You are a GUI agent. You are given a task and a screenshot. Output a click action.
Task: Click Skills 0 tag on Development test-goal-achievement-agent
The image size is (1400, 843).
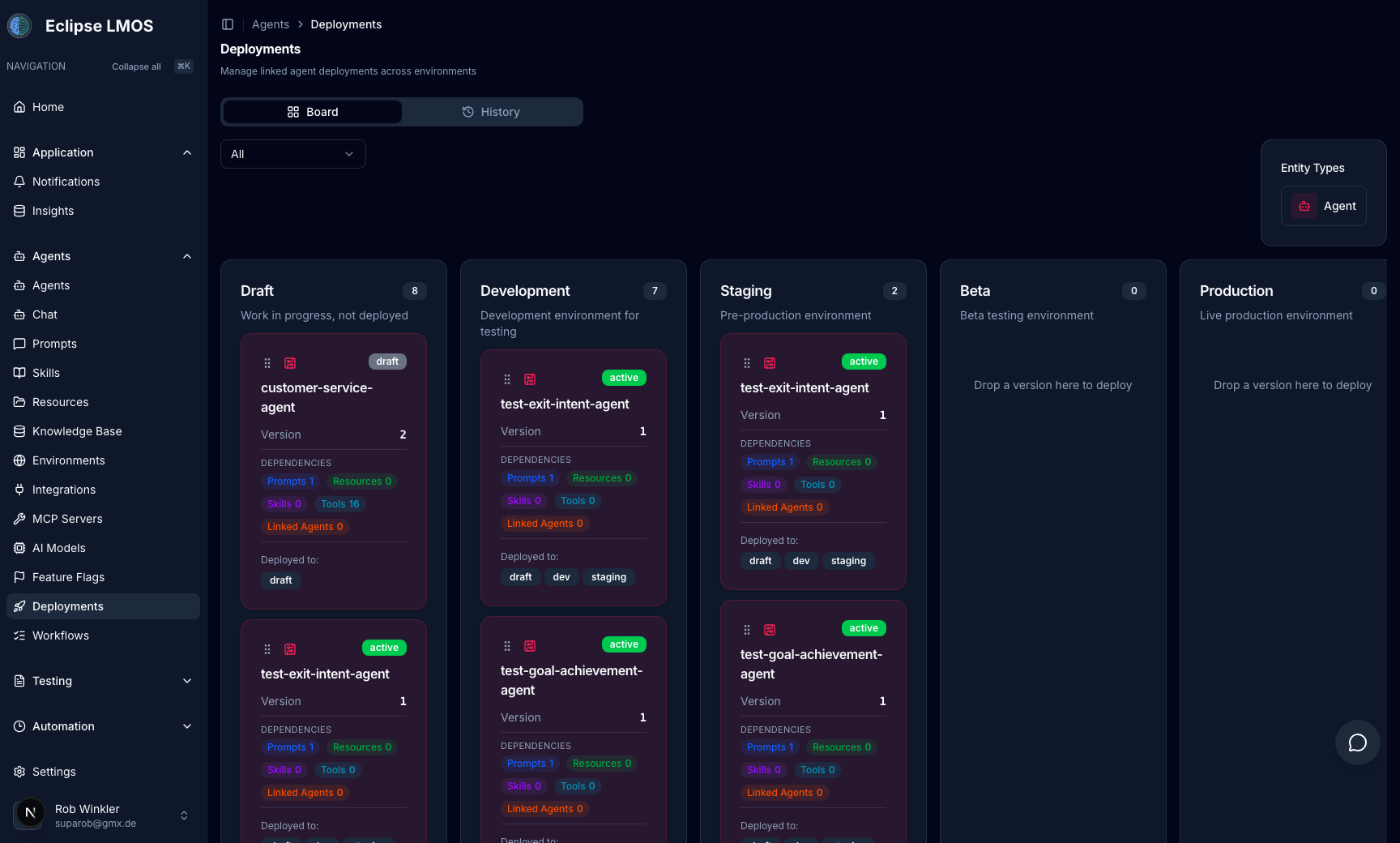524,786
